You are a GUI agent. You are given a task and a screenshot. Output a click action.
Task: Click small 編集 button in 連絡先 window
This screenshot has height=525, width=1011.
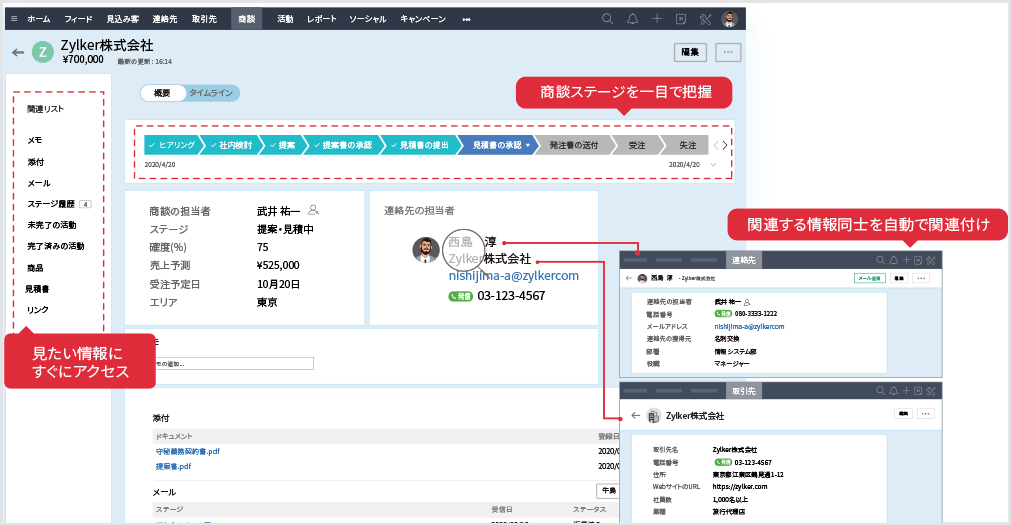899,278
